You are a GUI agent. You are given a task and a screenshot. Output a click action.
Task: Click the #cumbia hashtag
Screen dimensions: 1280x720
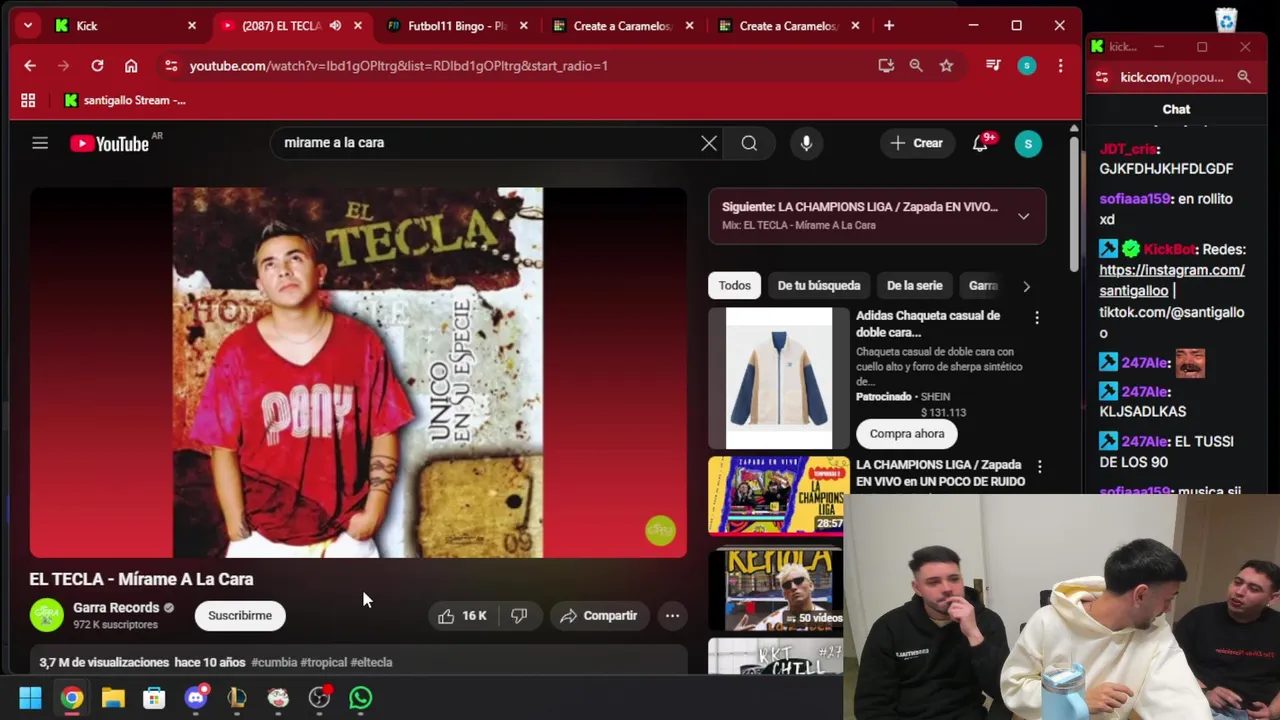275,662
